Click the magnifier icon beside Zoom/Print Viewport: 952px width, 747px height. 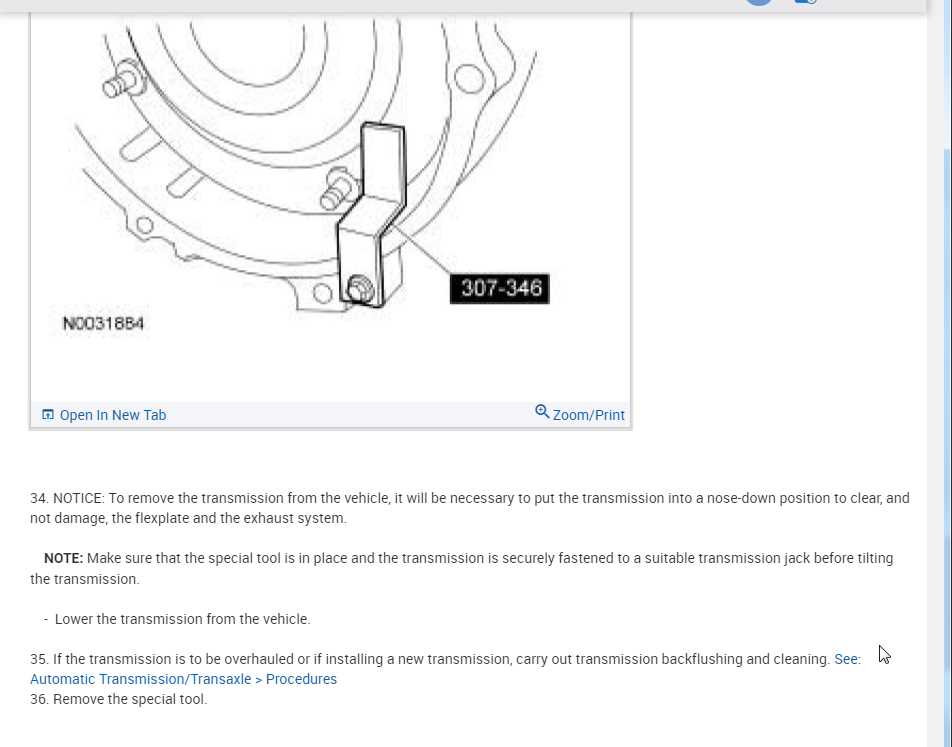point(542,412)
